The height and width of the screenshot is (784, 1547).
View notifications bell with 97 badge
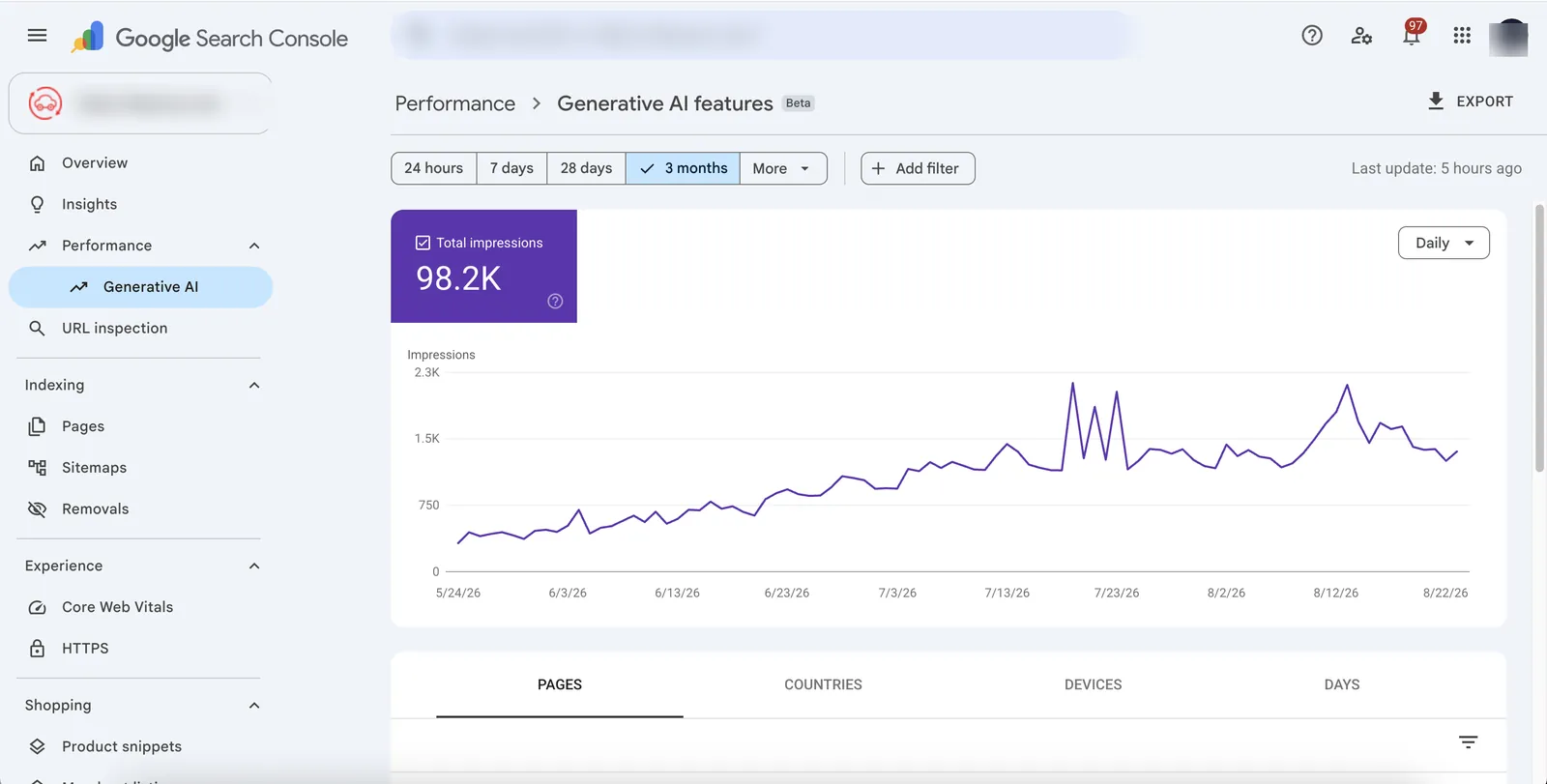[1412, 34]
